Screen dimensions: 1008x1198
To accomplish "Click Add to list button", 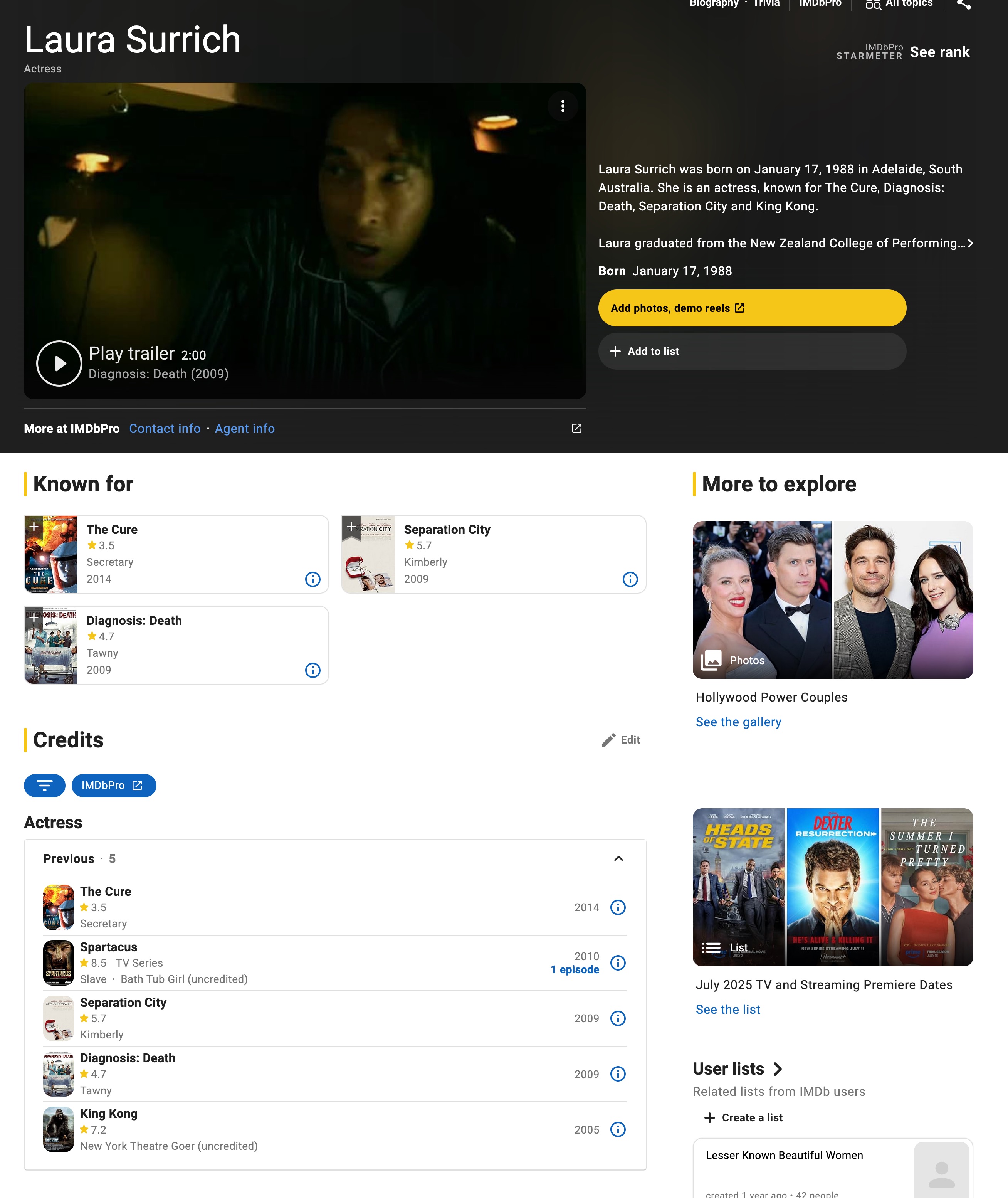I will pyautogui.click(x=752, y=352).
